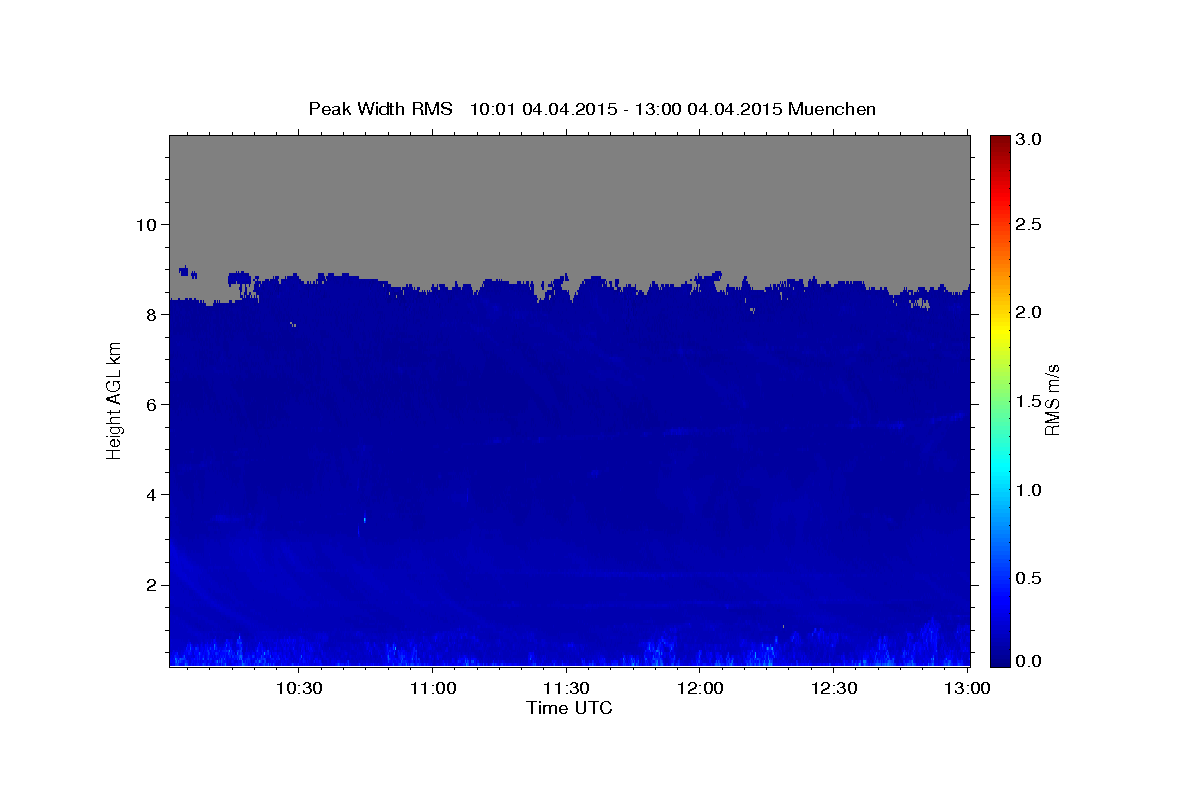Click the 'Time UTC' axis label
Viewport: 1200px width, 800px height.
tap(569, 708)
